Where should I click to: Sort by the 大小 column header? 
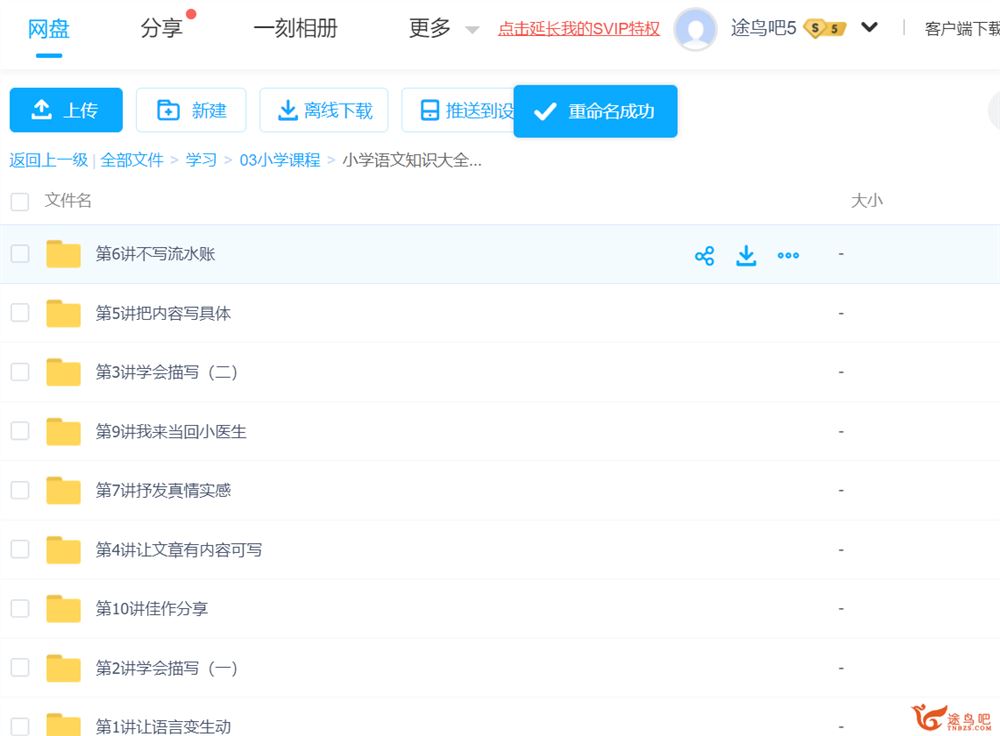click(867, 201)
